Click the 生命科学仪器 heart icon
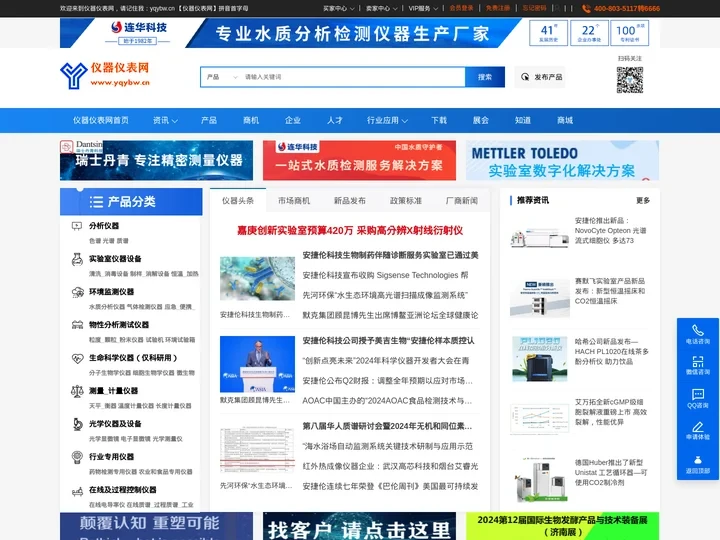Screen dimensions: 720x540 (77, 358)
